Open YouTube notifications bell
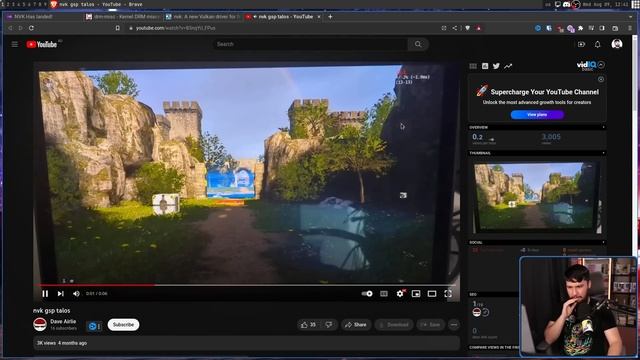Image resolution: width=640 pixels, height=360 pixels. coord(598,44)
